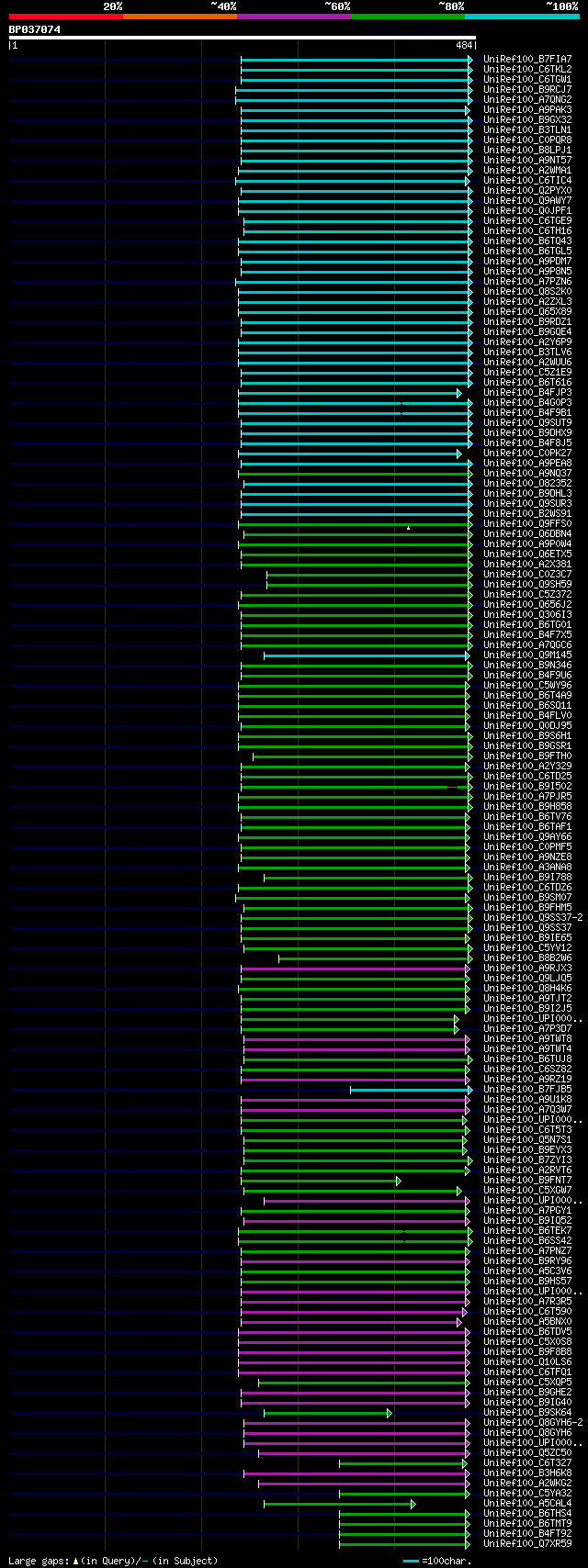Select label UniRef100_B6TV76
The width and height of the screenshot is (588, 1568).
pyautogui.click(x=527, y=817)
